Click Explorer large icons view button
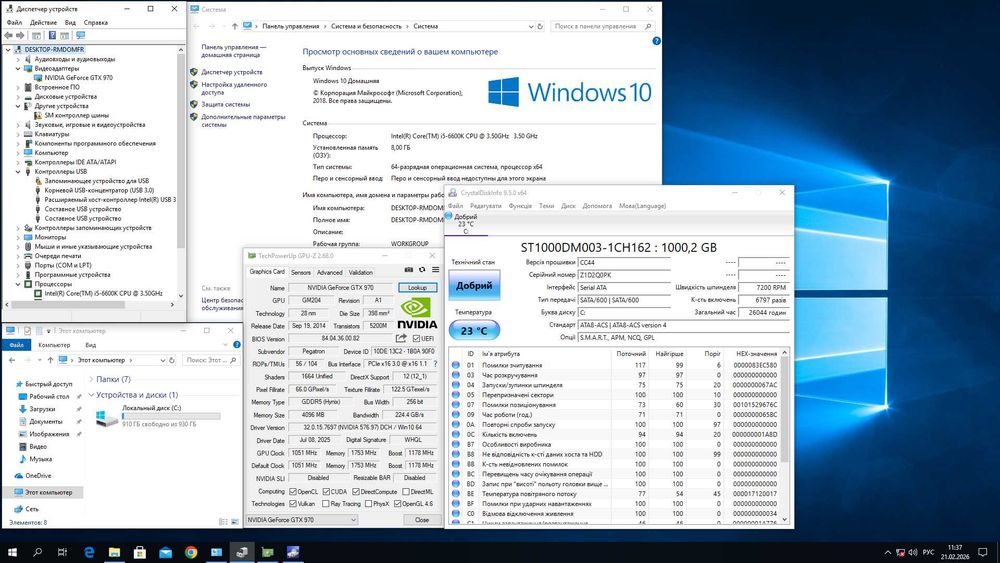The height and width of the screenshot is (563, 1000). [x=235, y=522]
